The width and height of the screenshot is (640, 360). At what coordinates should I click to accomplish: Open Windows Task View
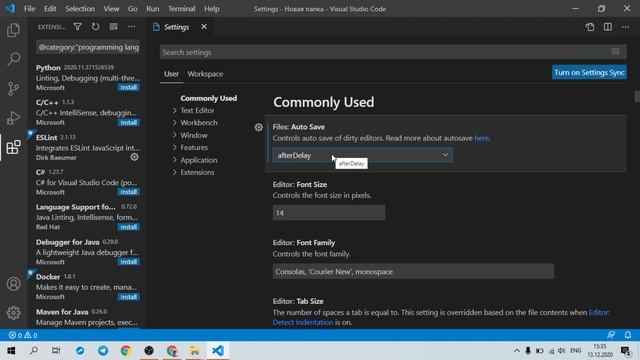pyautogui.click(x=56, y=351)
